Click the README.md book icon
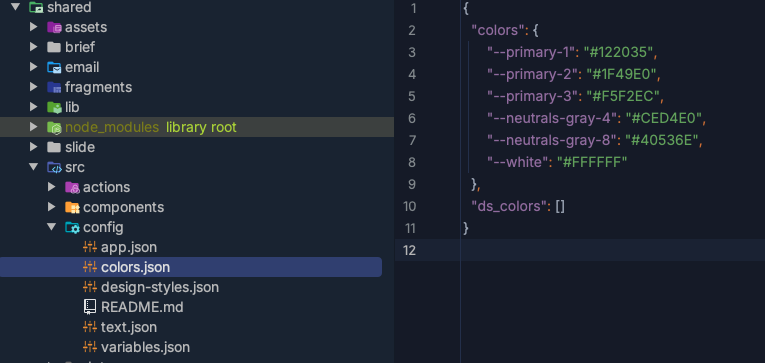The width and height of the screenshot is (765, 363). click(x=90, y=307)
